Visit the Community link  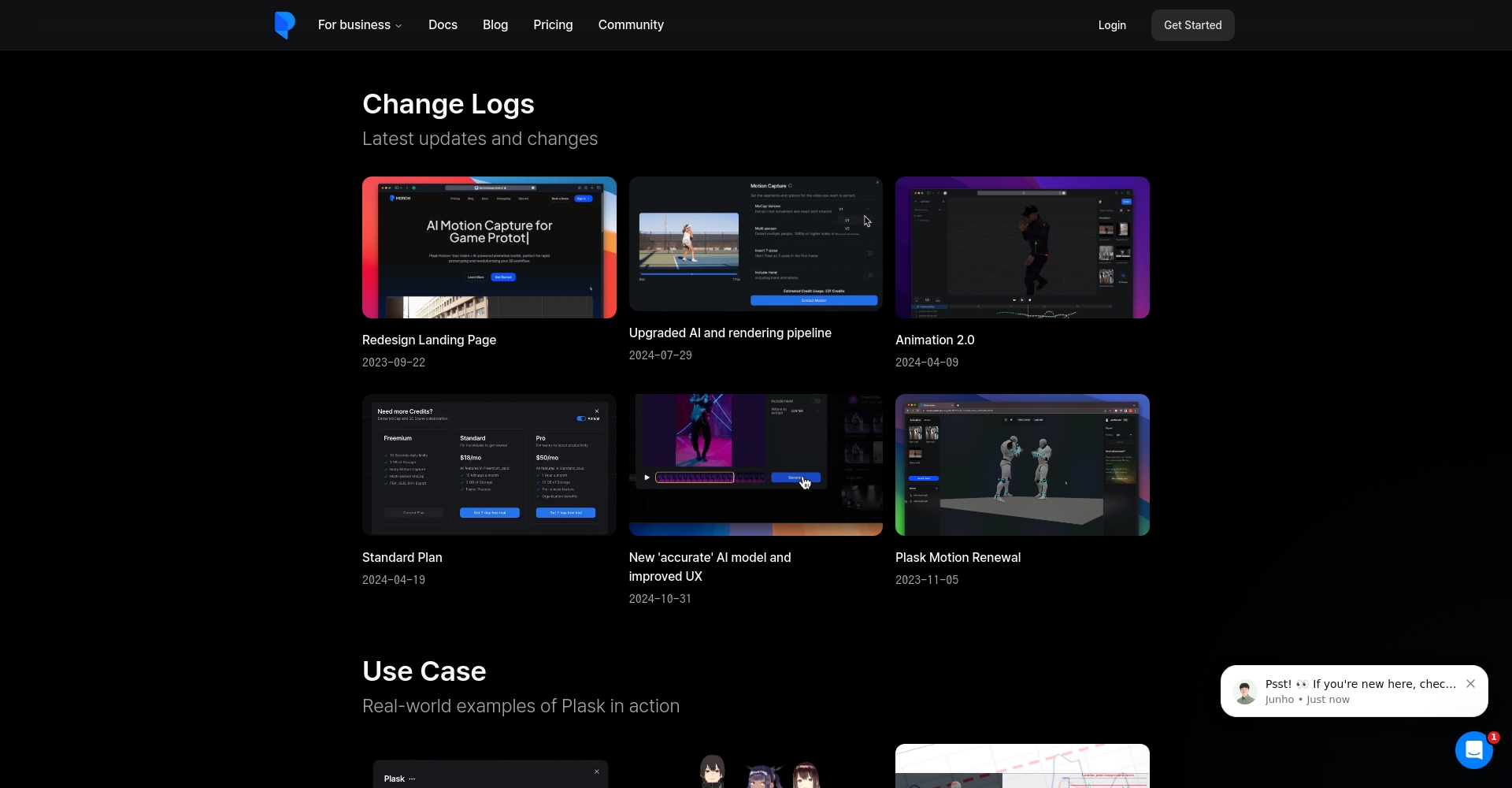631,25
